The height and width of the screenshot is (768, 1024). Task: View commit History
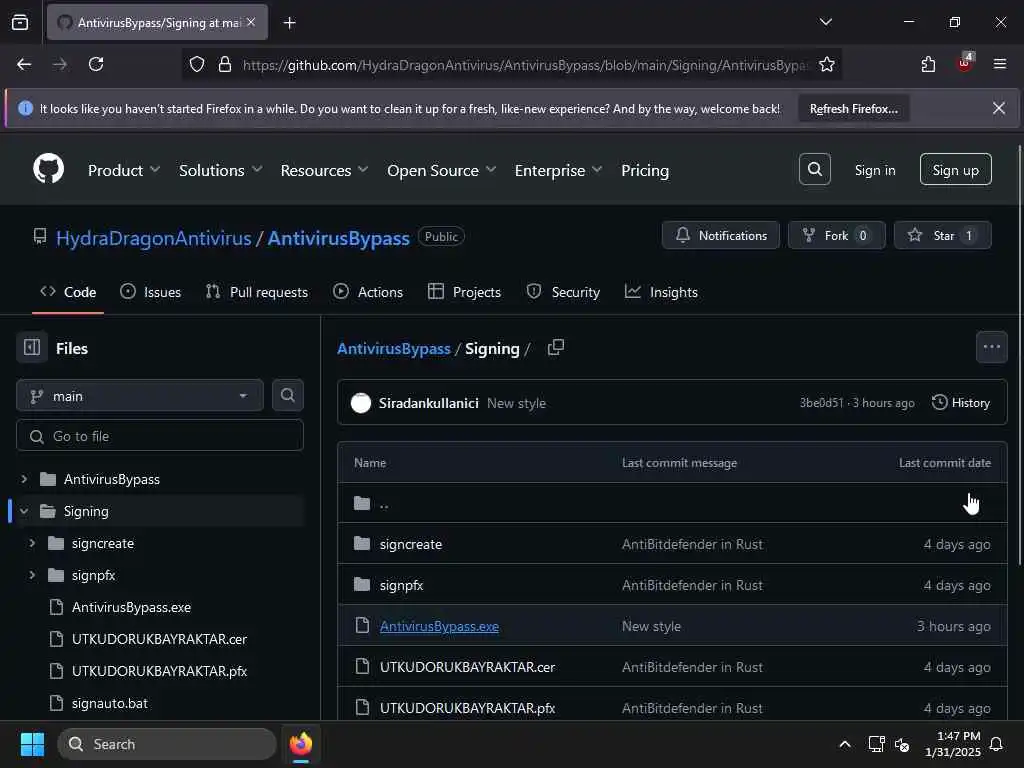[961, 402]
